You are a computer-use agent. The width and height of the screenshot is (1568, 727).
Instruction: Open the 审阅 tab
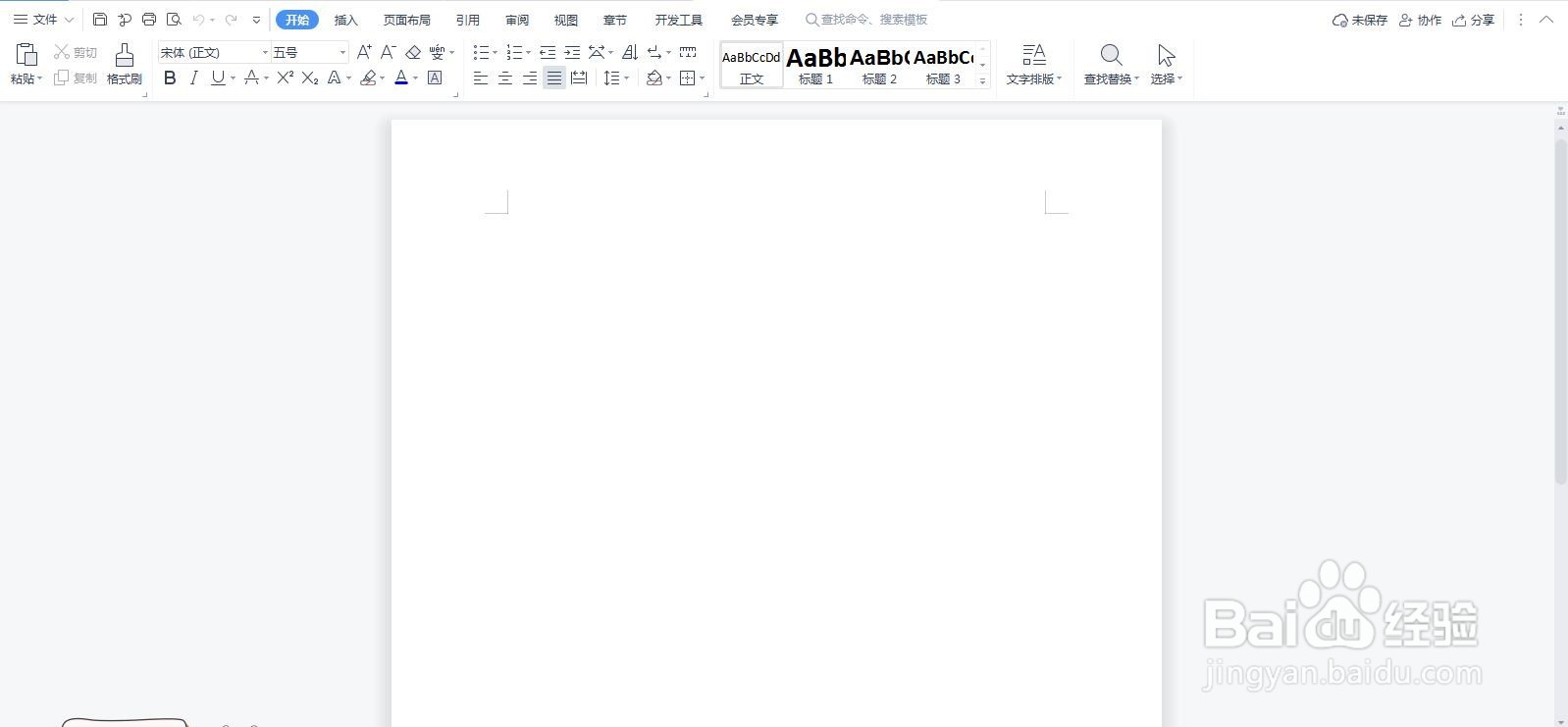[517, 20]
